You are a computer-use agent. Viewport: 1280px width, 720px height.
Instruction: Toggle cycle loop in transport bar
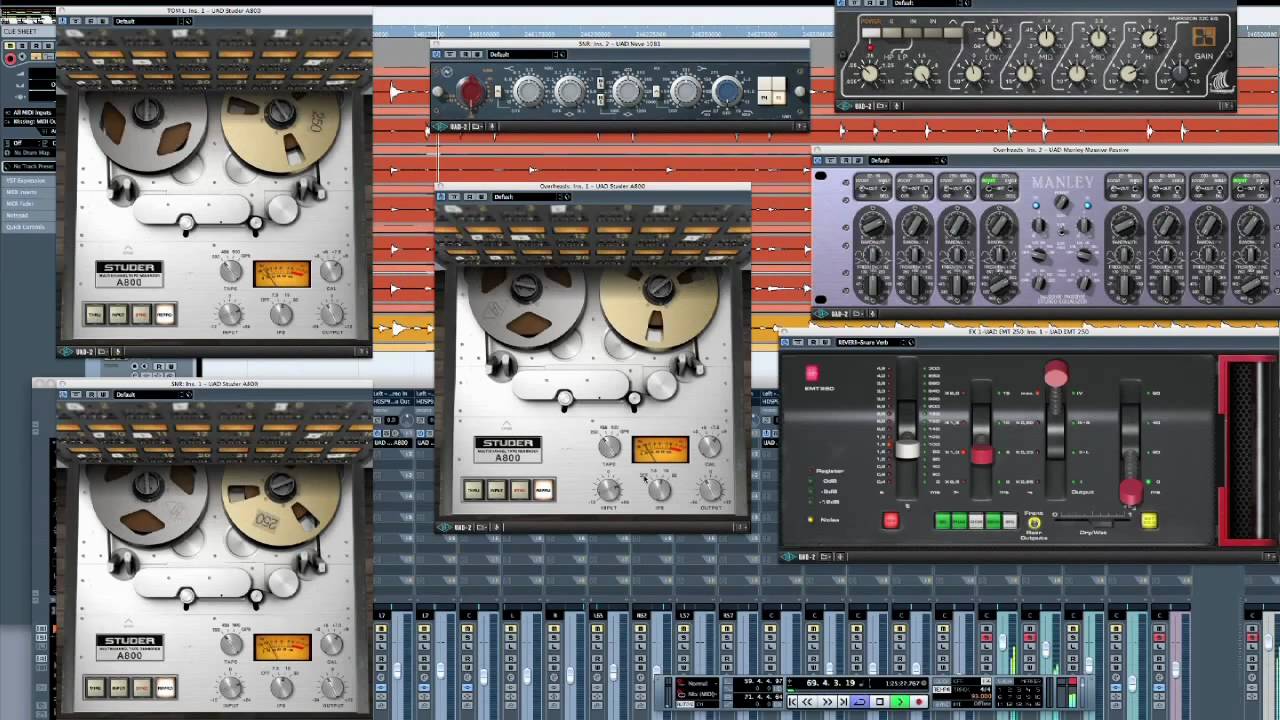(860, 702)
